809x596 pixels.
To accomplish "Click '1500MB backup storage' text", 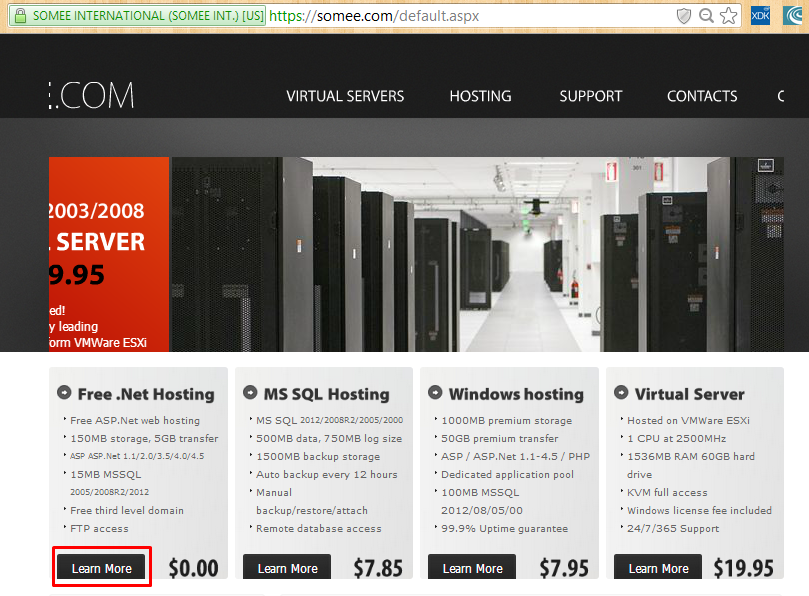I will click(x=318, y=457).
